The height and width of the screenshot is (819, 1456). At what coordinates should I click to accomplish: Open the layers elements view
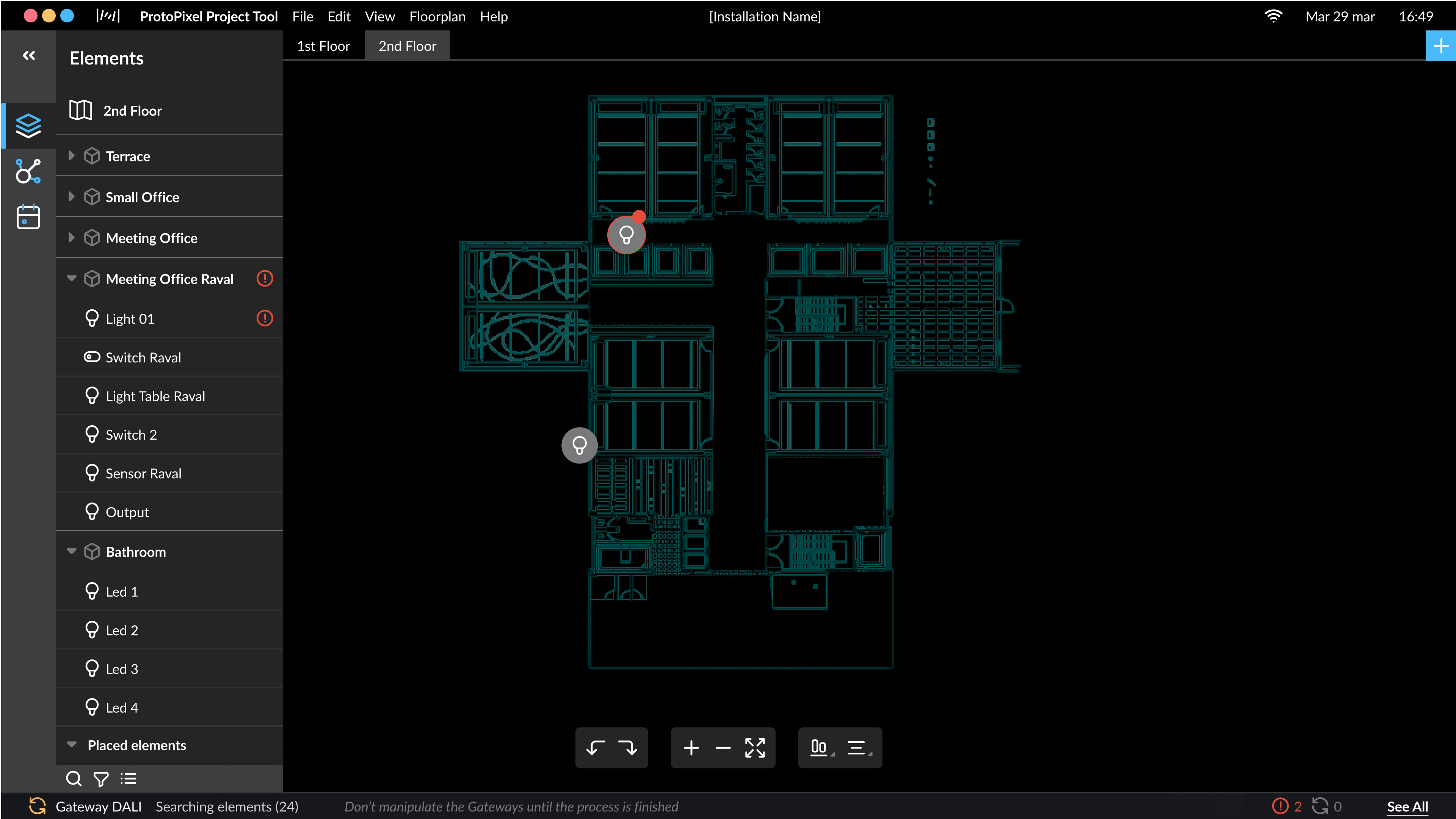[x=28, y=125]
